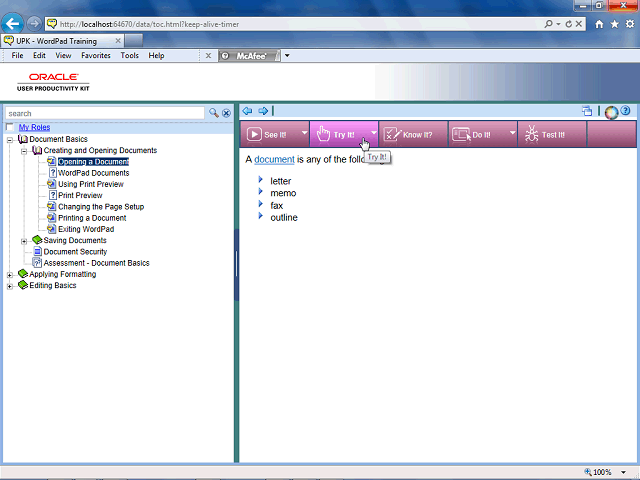Select Printing a Document topic
Image resolution: width=640 pixels, height=480 pixels.
[92, 218]
